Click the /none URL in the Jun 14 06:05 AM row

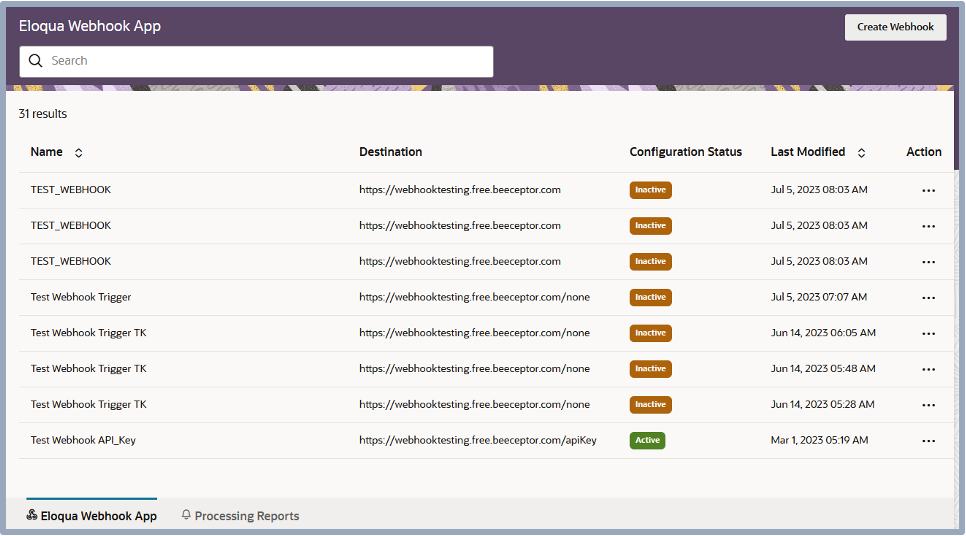(x=474, y=333)
